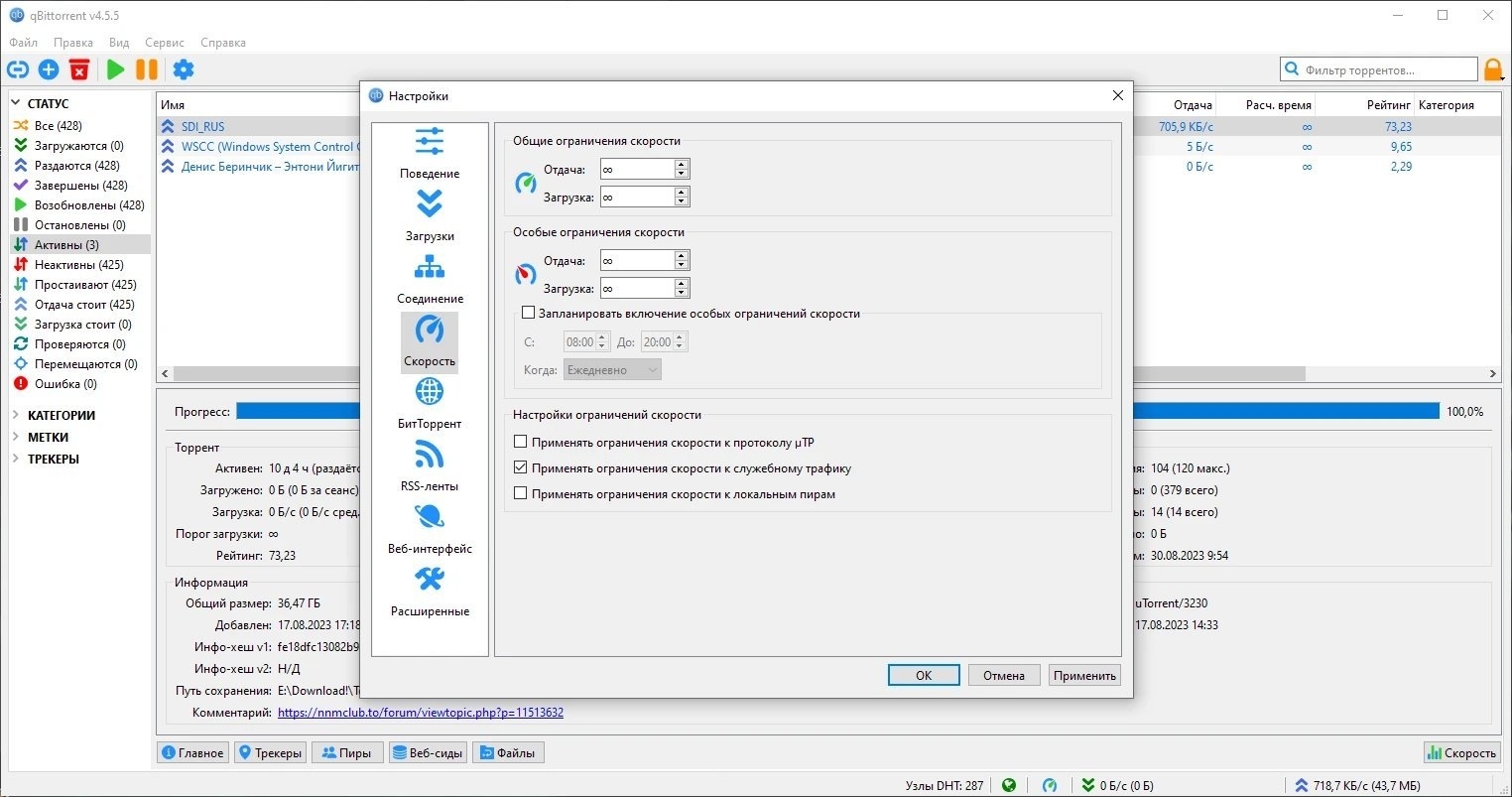This screenshot has height=797, width=1512.
Task: Click the add torrent link toolbar icon
Action: click(x=18, y=69)
